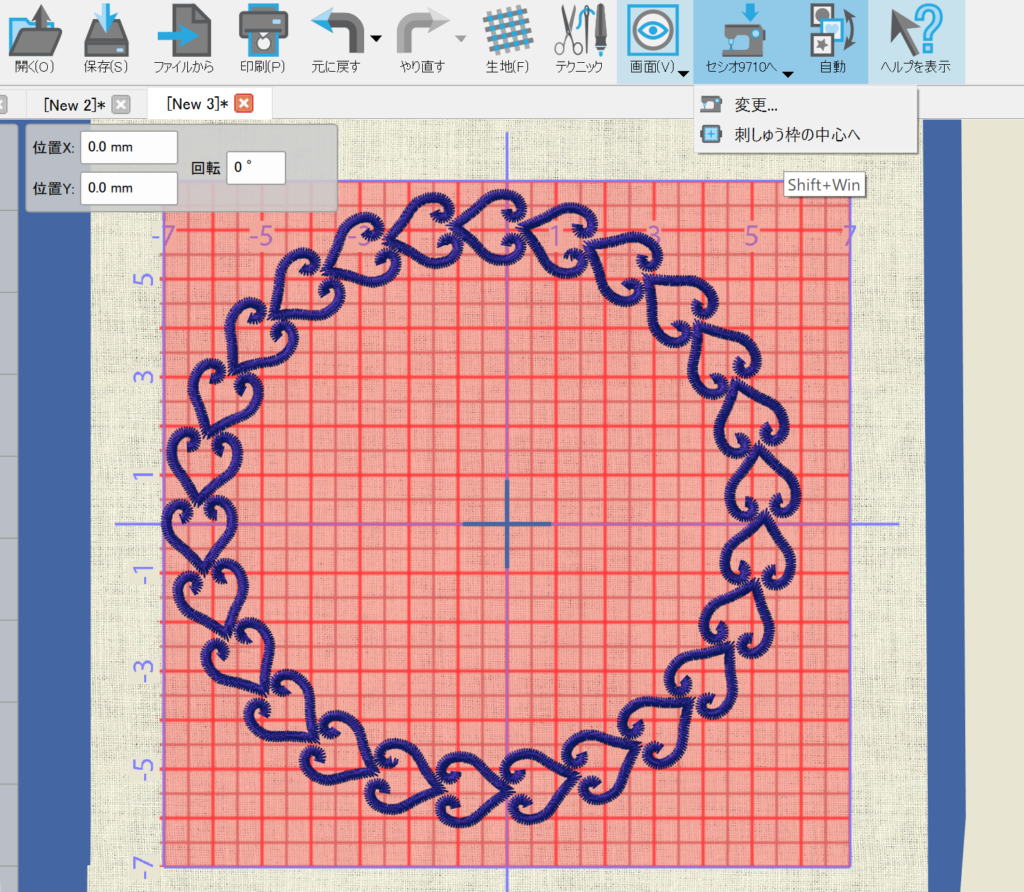Undo with the 元に戻す arrow

pos(336,38)
